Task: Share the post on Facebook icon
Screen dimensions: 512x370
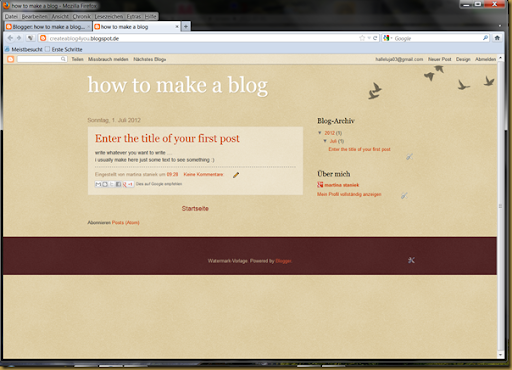Action: coord(118,184)
